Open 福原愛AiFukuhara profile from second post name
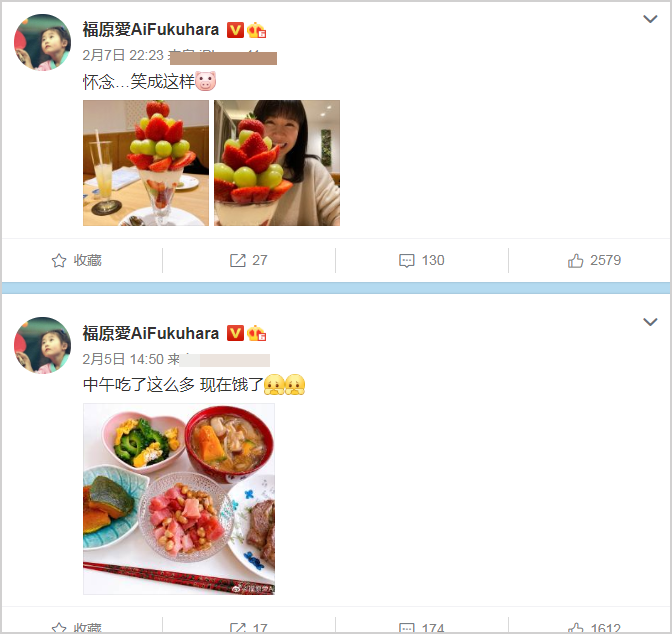 coord(150,333)
